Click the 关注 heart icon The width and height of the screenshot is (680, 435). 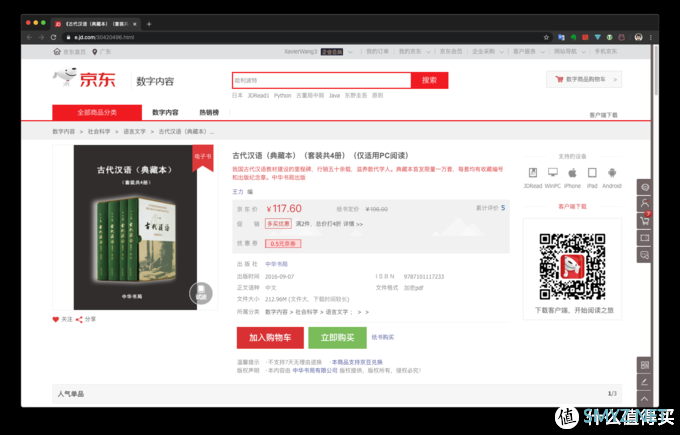(x=56, y=320)
